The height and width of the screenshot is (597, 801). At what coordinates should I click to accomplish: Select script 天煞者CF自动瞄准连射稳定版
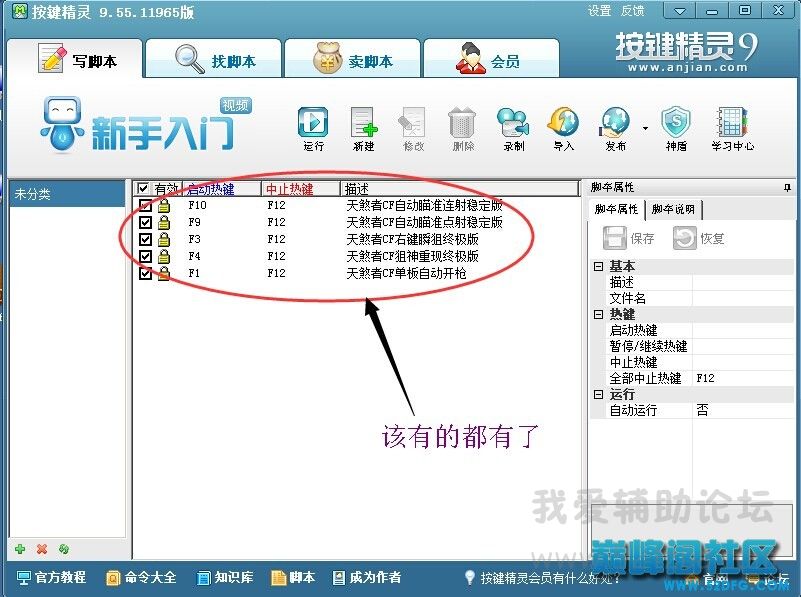coord(425,205)
